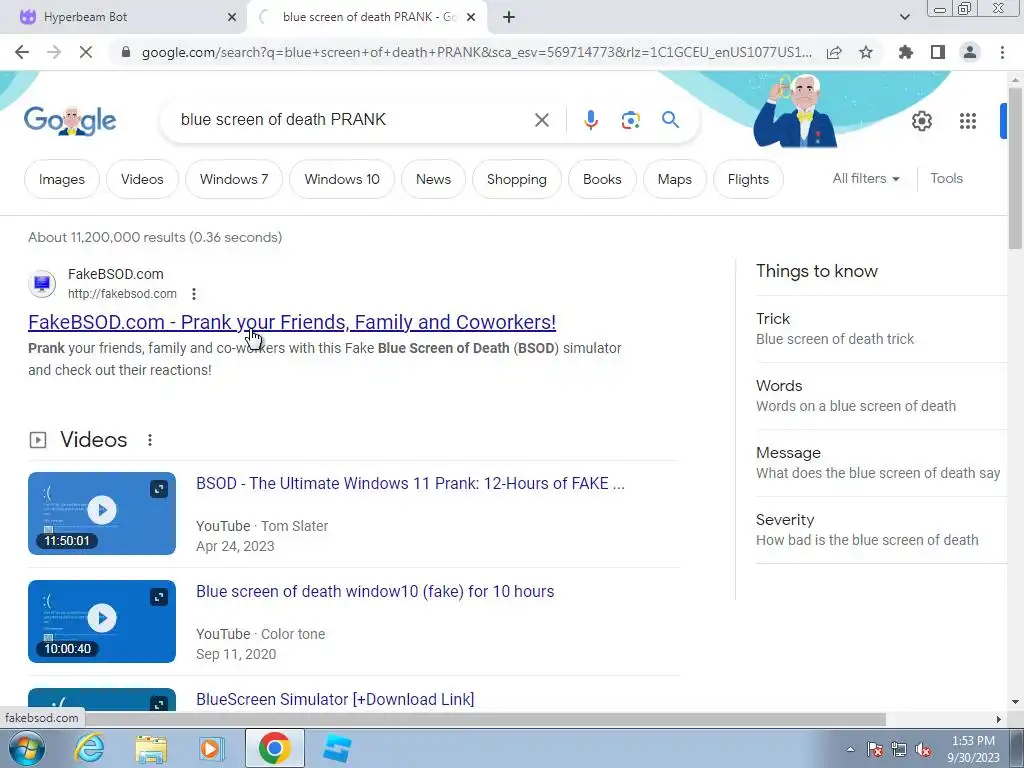Image resolution: width=1024 pixels, height=768 pixels.
Task: Open the Windows Start orb
Action: coord(27,748)
